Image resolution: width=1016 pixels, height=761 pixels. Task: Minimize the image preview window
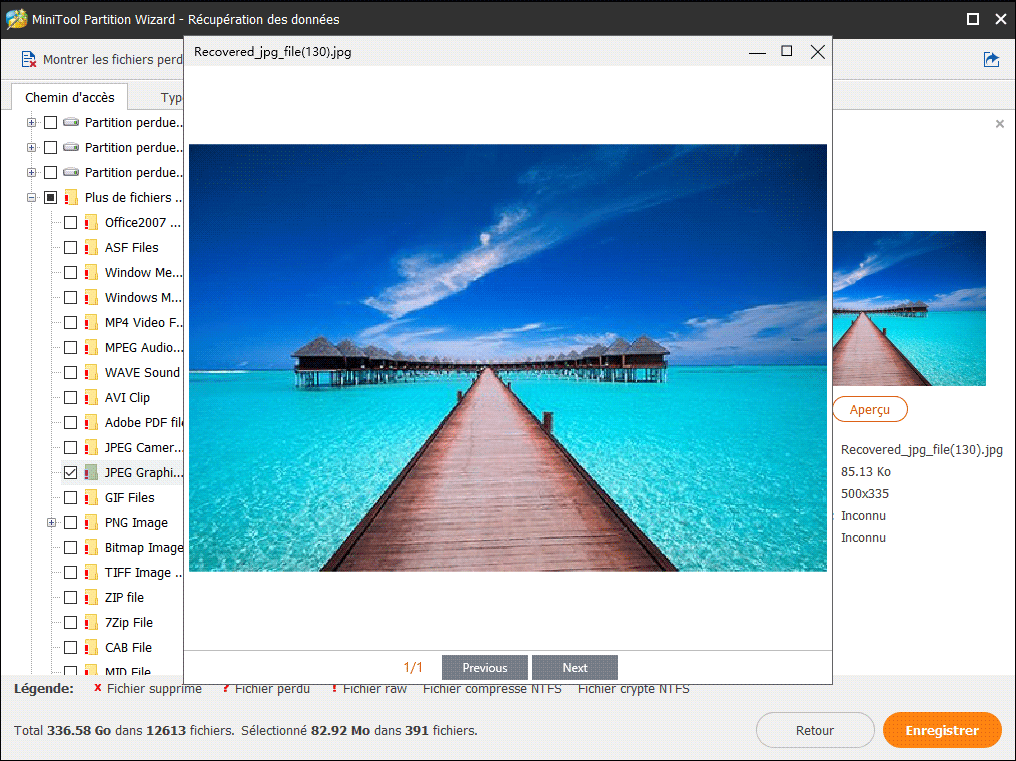tap(757, 53)
